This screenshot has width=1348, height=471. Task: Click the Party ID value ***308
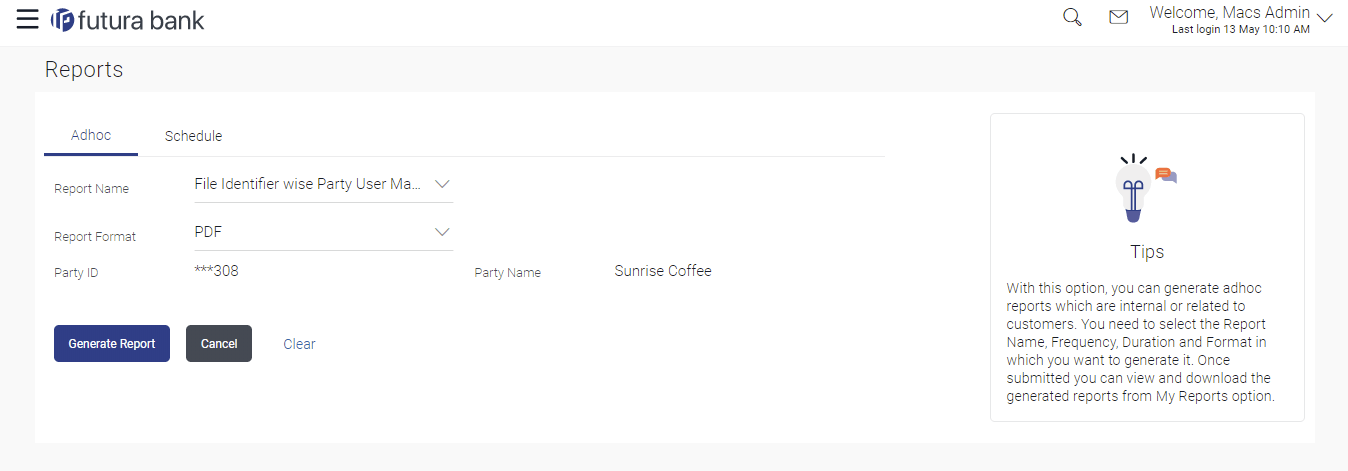click(216, 271)
